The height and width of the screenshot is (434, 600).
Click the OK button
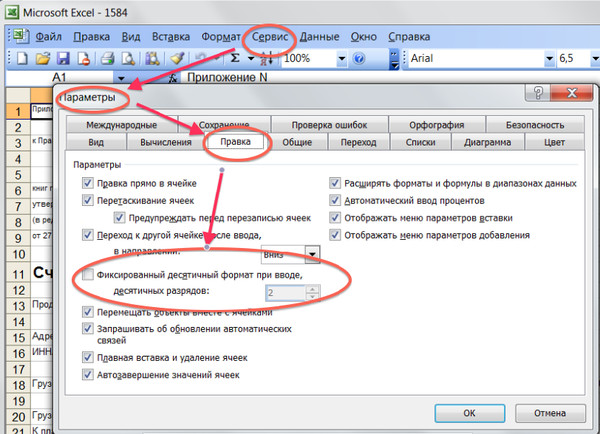tap(470, 413)
